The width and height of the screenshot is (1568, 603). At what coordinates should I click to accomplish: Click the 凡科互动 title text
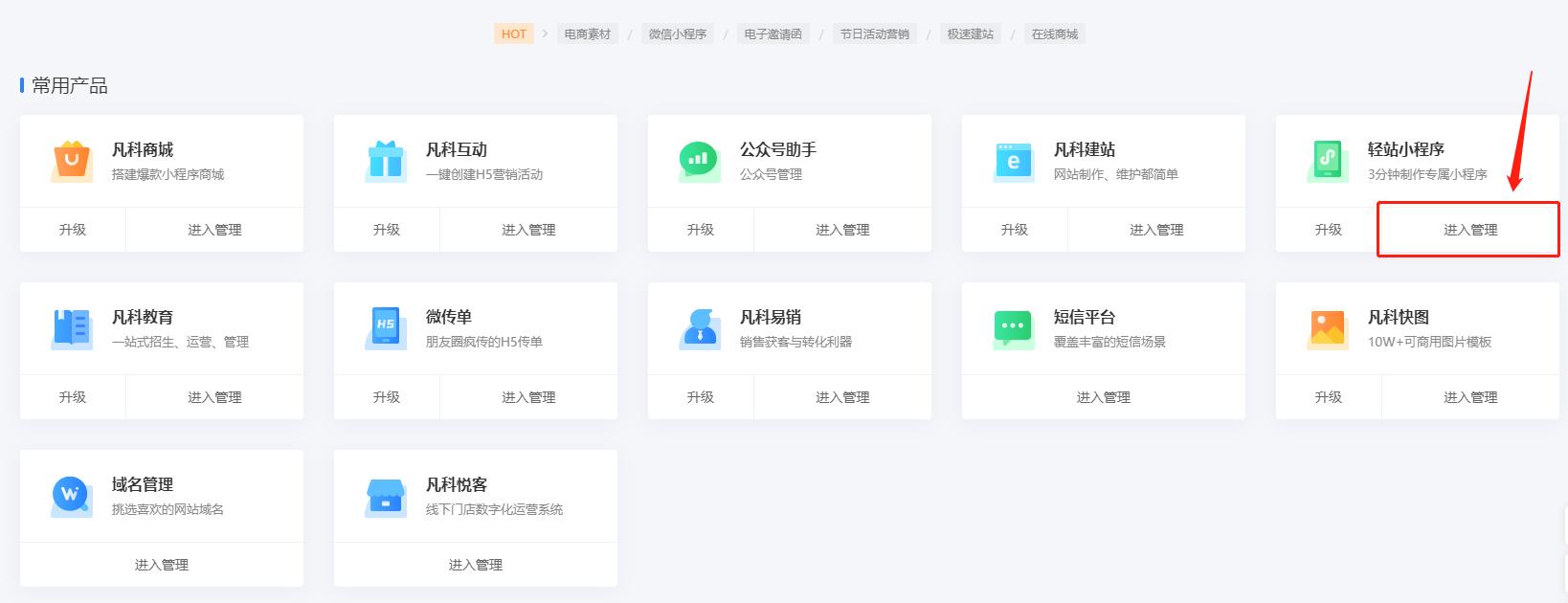[x=457, y=150]
